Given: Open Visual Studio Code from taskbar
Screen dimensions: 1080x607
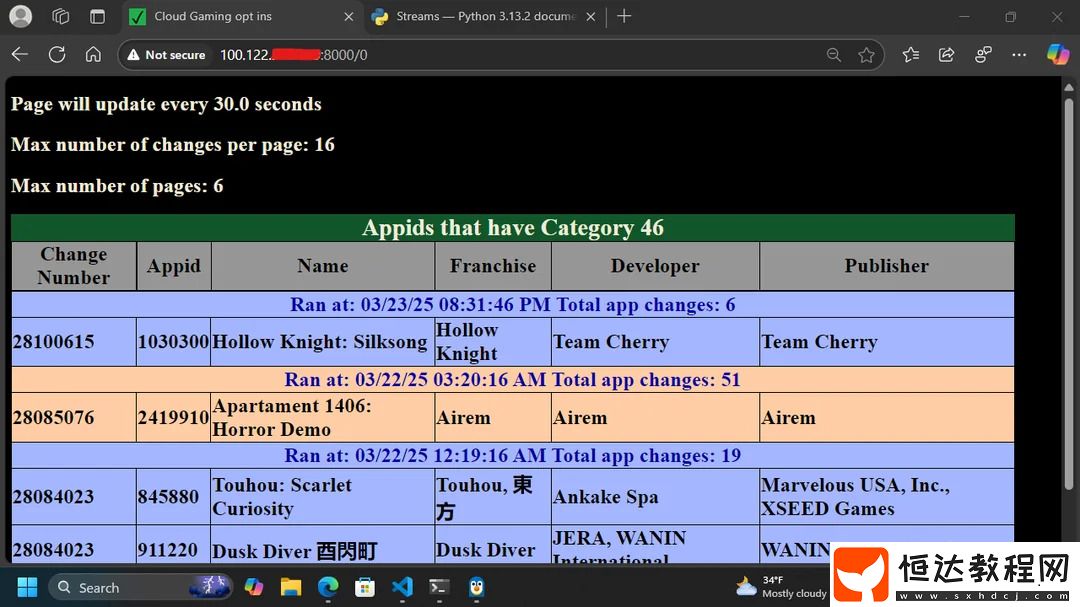Looking at the screenshot, I should click(x=402, y=587).
